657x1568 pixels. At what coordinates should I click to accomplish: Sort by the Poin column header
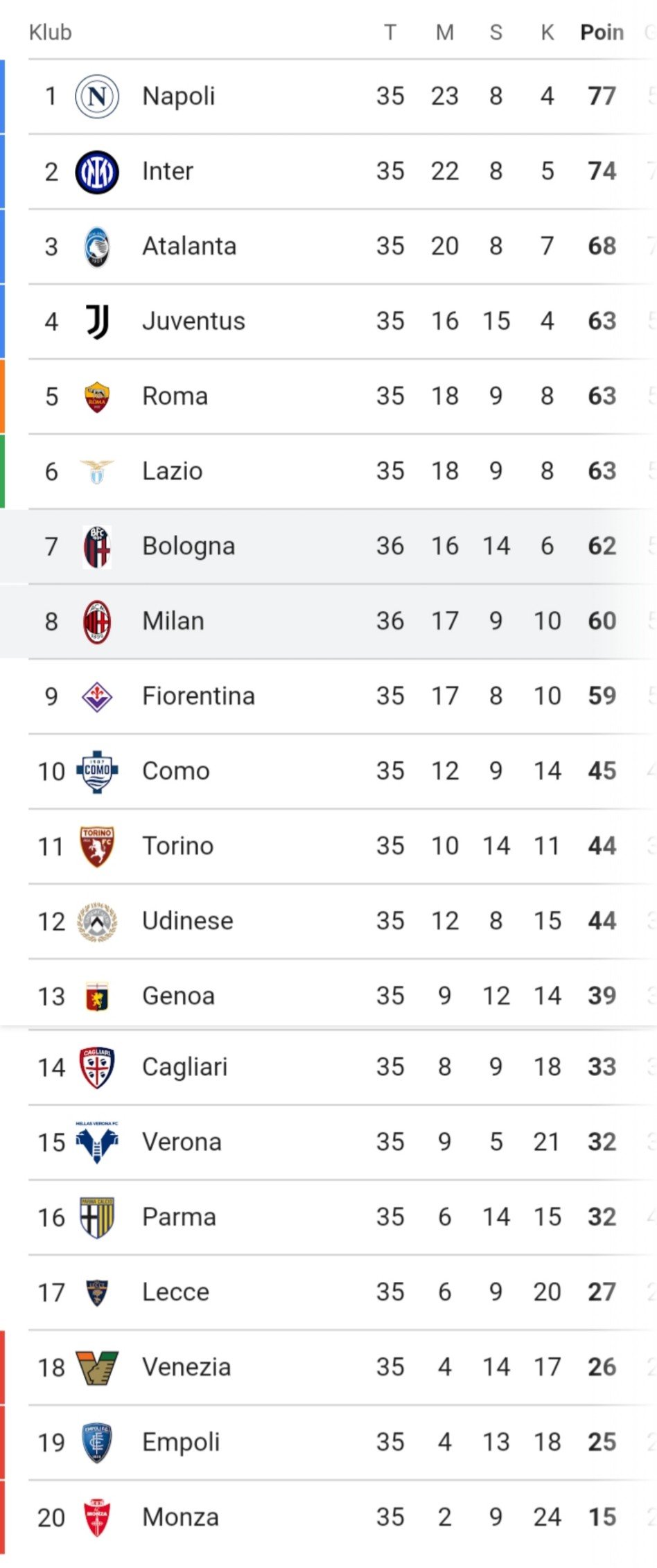point(602,33)
